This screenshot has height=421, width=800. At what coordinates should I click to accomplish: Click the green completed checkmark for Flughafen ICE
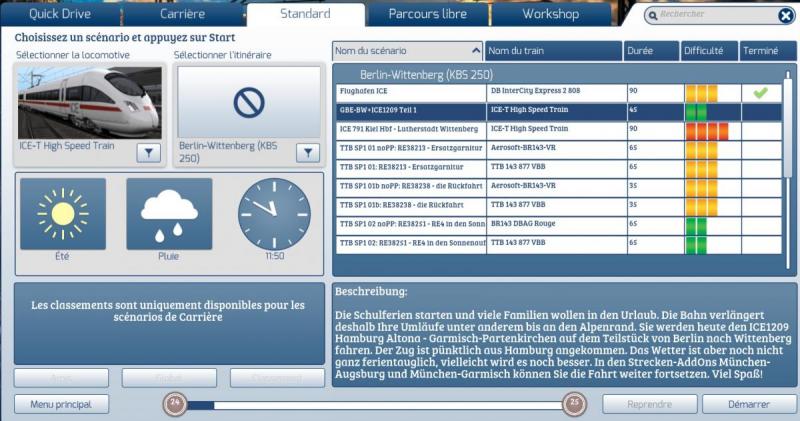(x=760, y=93)
